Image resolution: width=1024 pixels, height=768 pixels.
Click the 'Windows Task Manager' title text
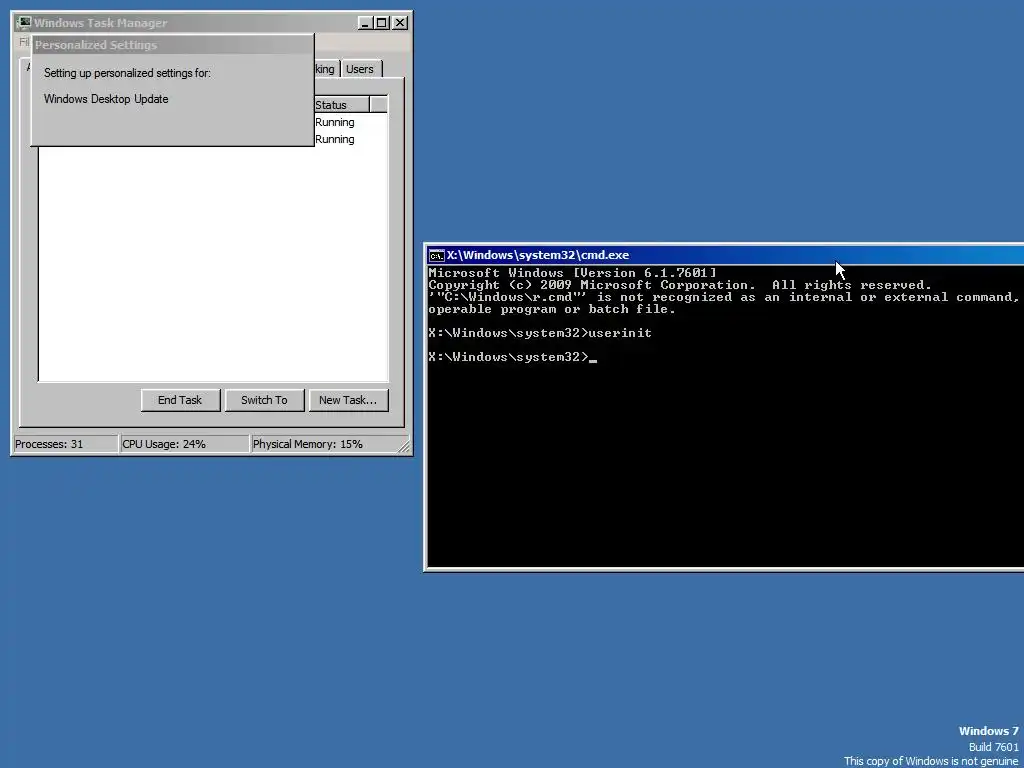(x=101, y=23)
